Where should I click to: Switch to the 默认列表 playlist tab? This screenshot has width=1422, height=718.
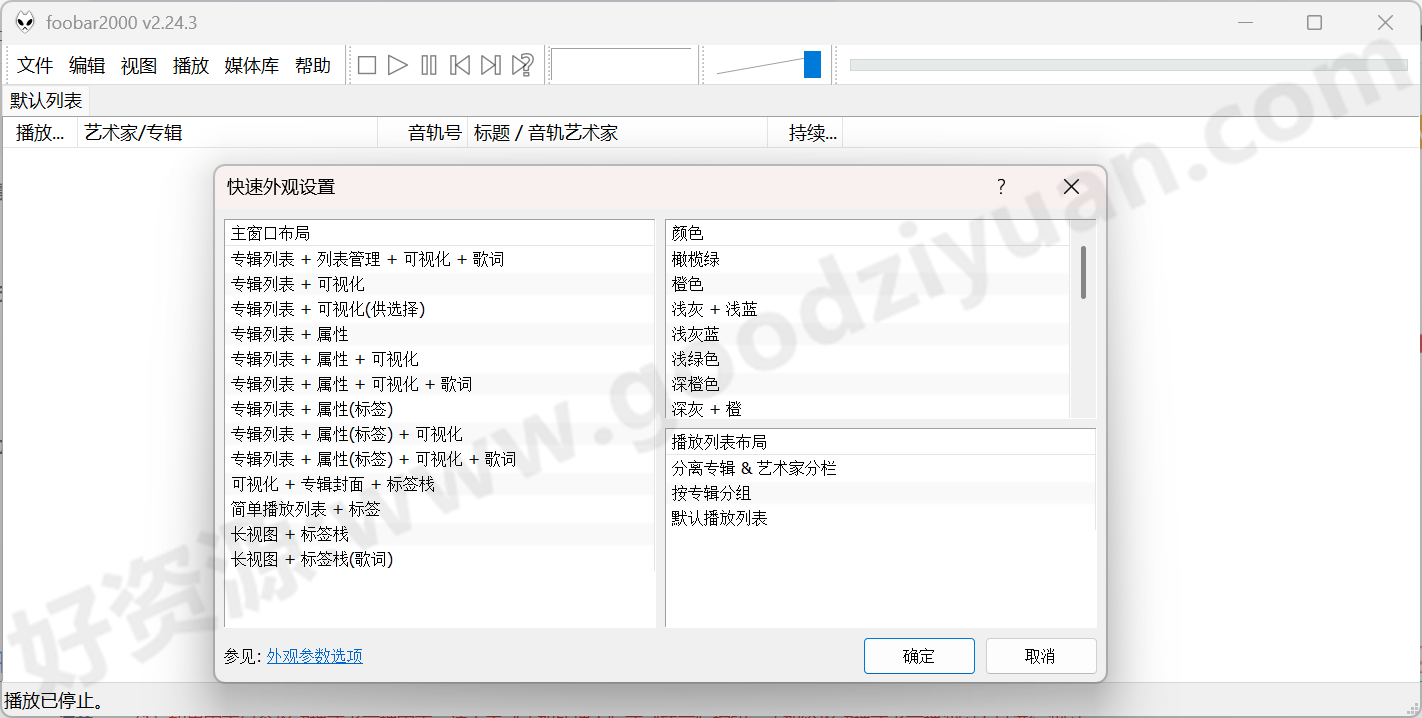pyautogui.click(x=44, y=100)
